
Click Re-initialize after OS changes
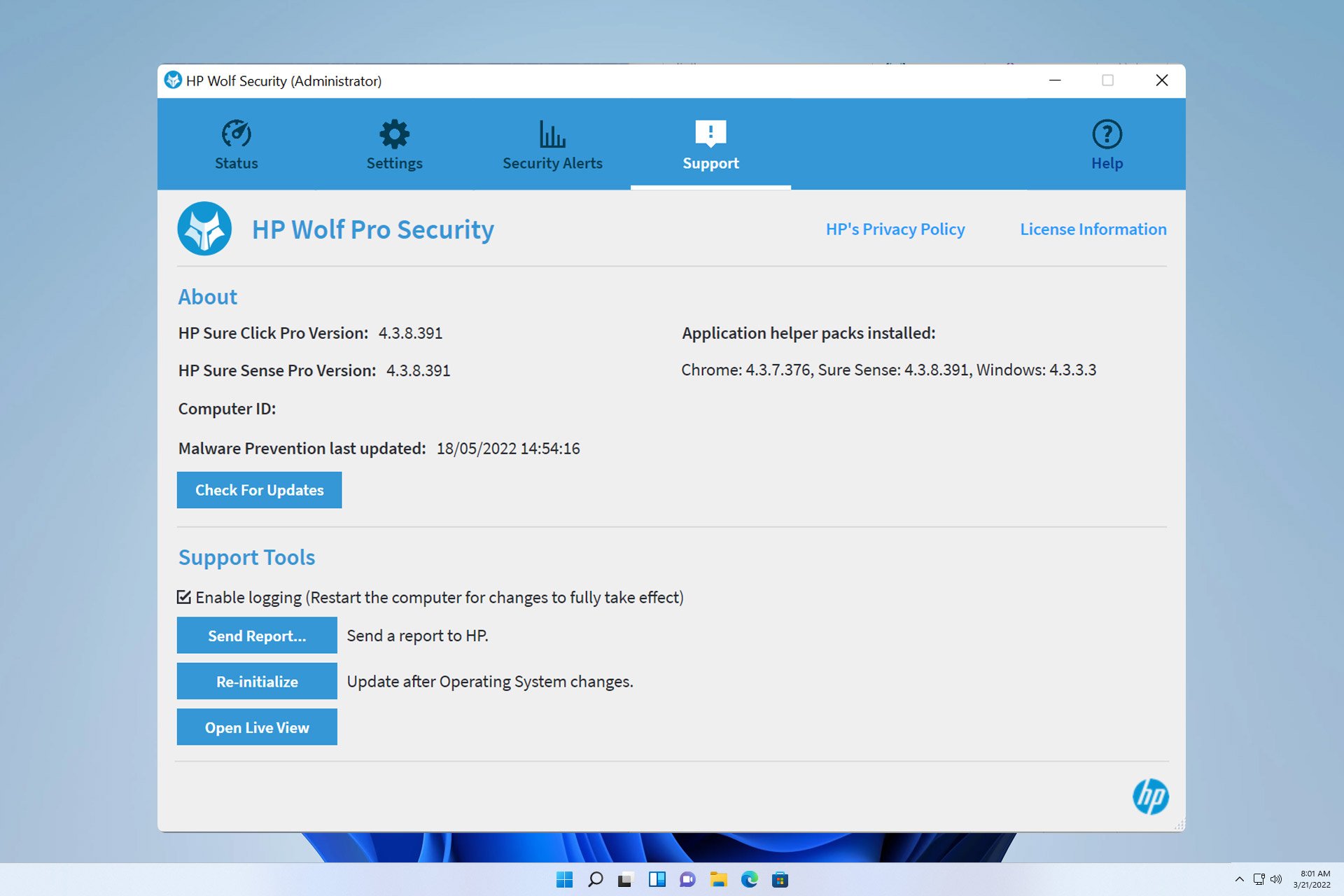(257, 681)
